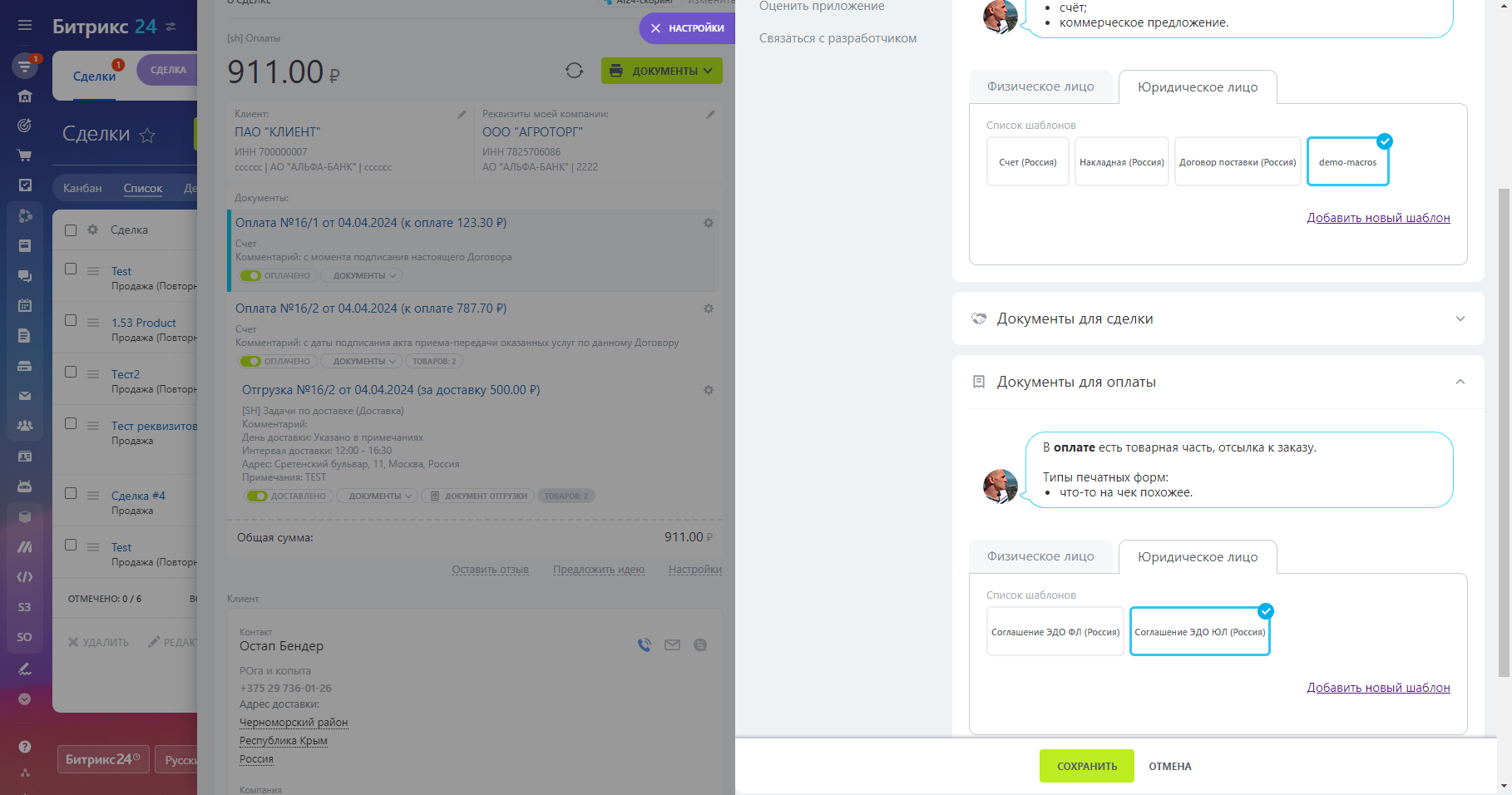Call Остап Бендер via phone icon
The height and width of the screenshot is (795, 1512).
(x=645, y=644)
